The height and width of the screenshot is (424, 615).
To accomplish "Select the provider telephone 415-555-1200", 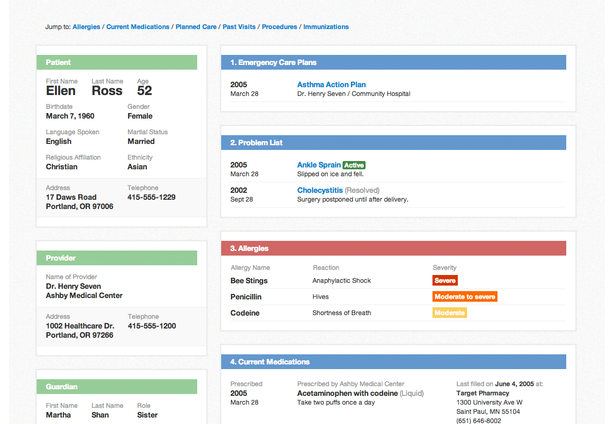I will [x=152, y=326].
